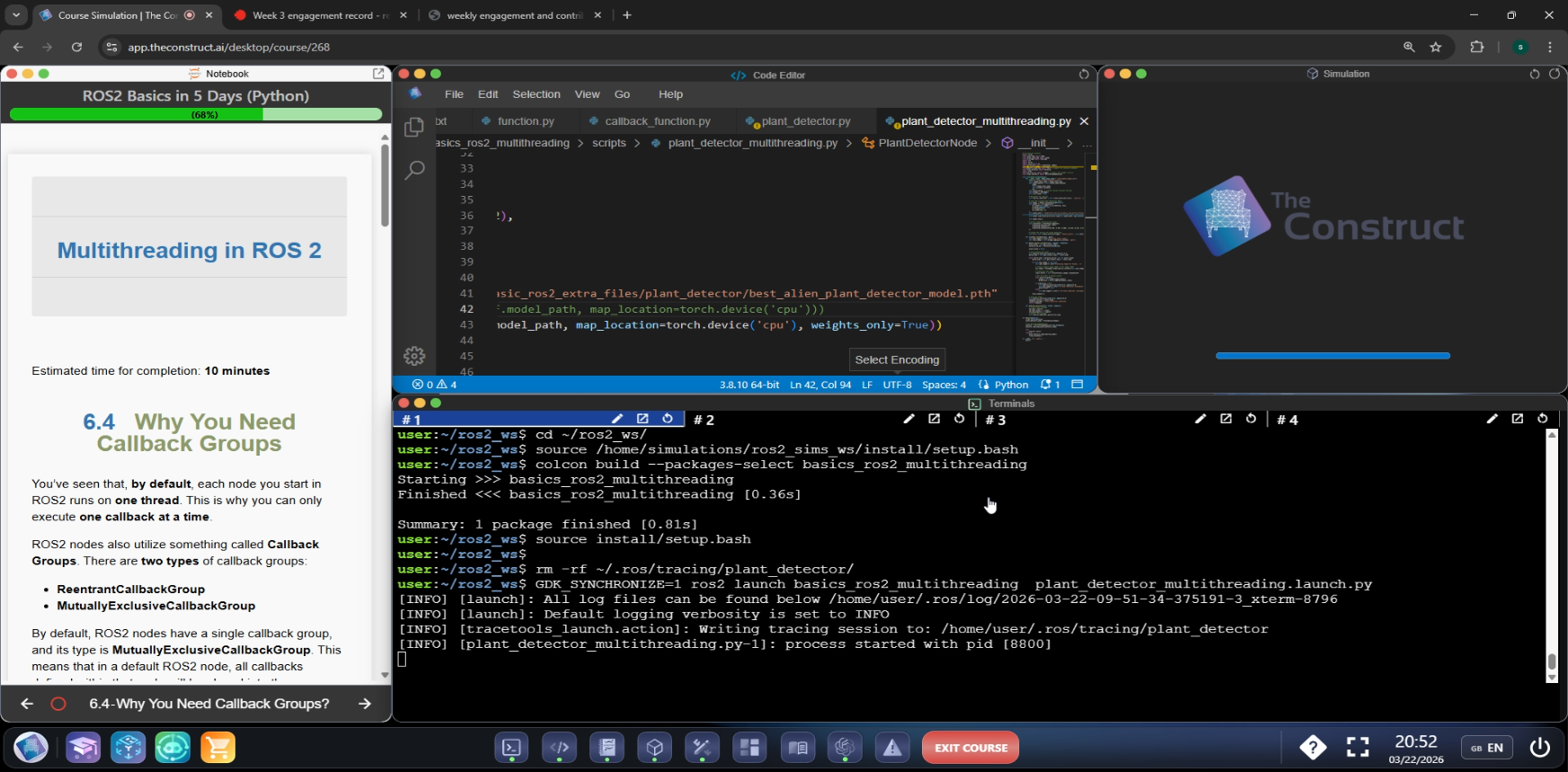Open the Manage gear in code editor
The image size is (1568, 772).
pos(414,356)
